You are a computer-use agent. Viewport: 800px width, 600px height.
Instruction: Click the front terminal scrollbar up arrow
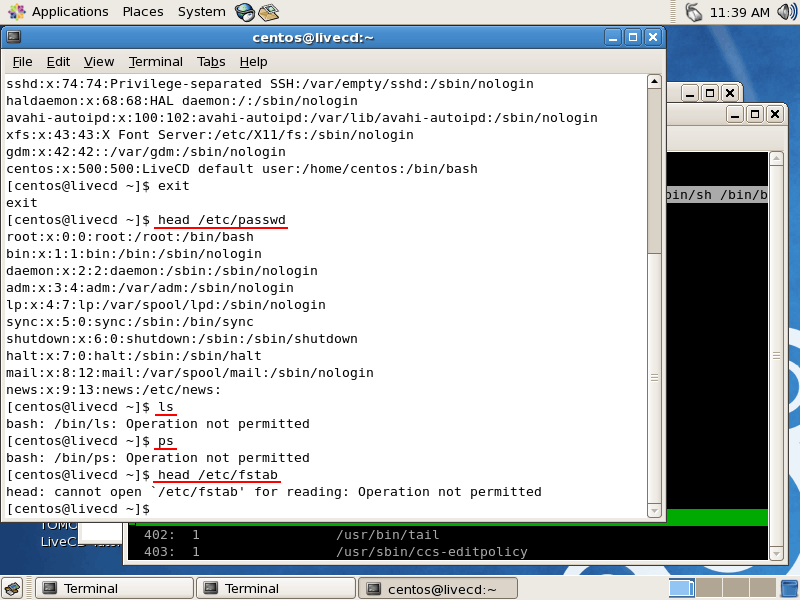click(x=654, y=82)
